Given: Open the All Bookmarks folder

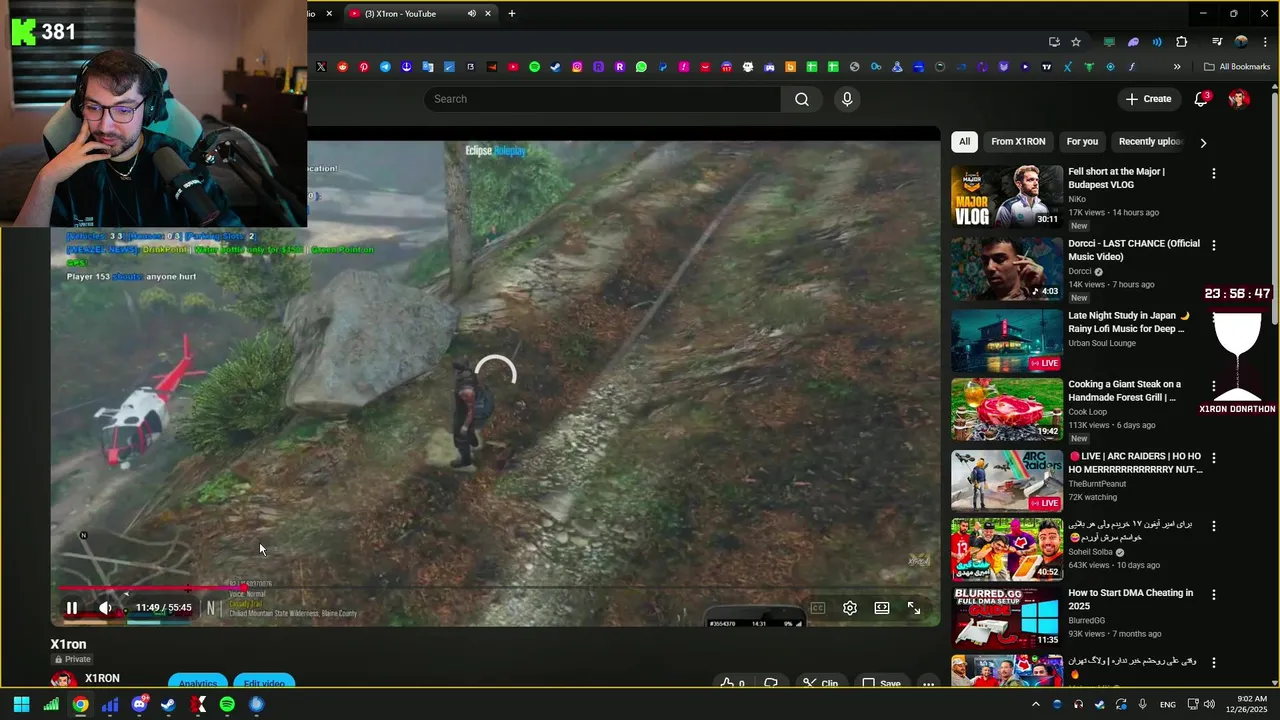Looking at the screenshot, I should 1237,67.
